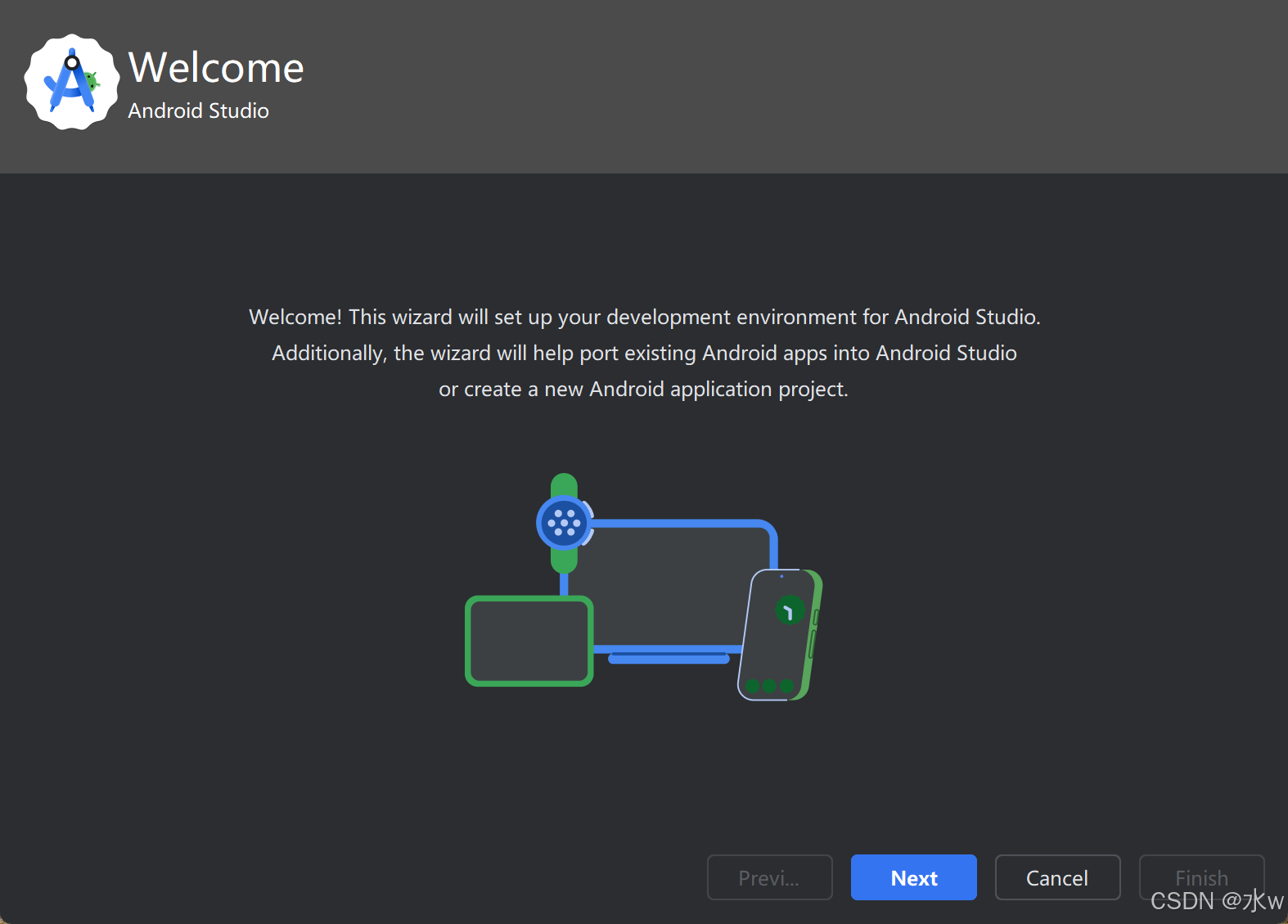Cancel the setup wizard
Image resolution: width=1288 pixels, height=924 pixels.
1057,877
